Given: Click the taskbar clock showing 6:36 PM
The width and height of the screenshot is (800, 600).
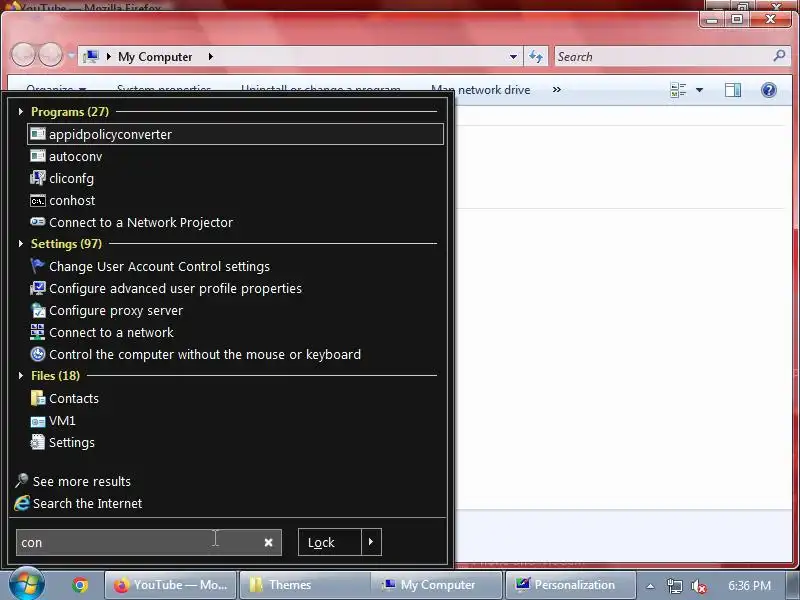Looking at the screenshot, I should coord(749,585).
